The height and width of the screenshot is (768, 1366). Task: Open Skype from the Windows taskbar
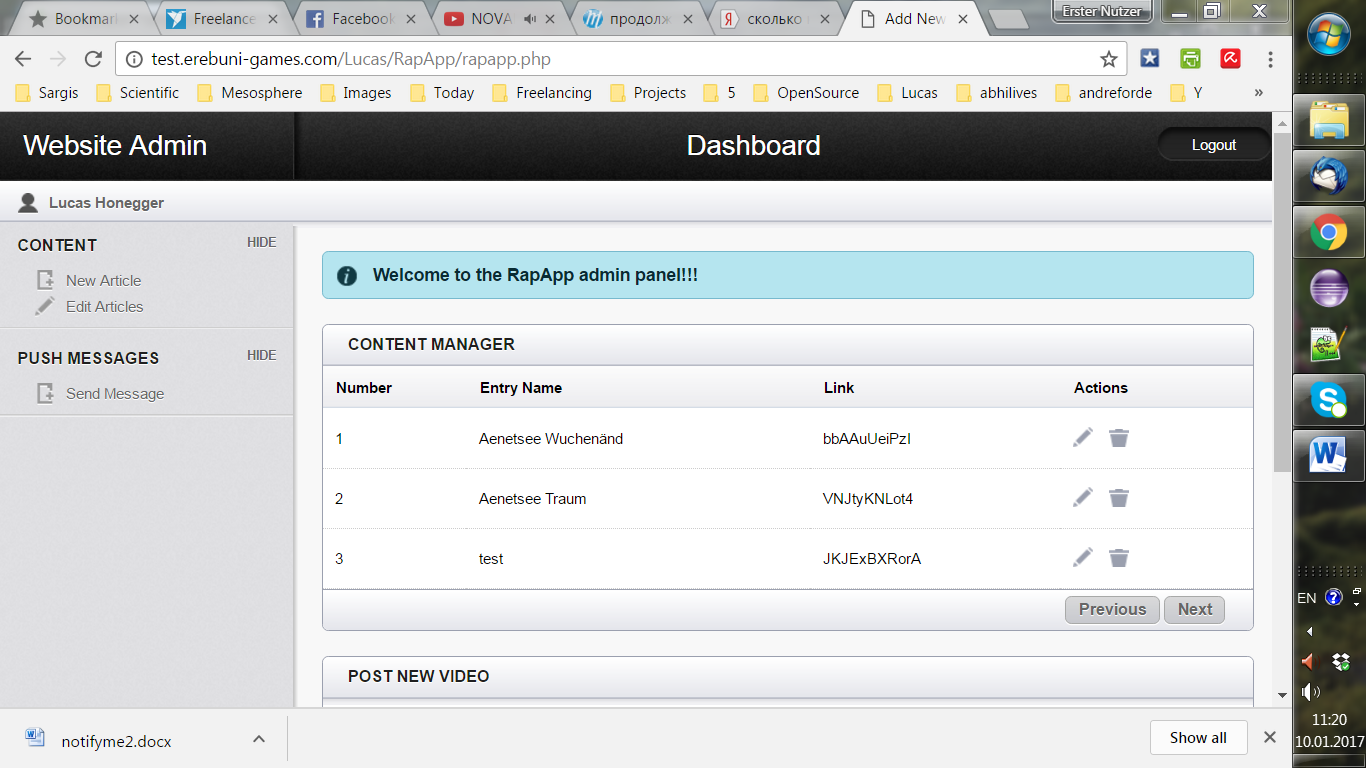click(1329, 400)
